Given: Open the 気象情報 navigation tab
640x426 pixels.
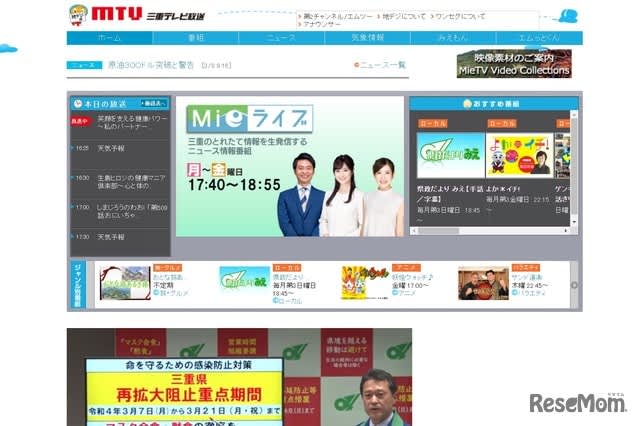Looking at the screenshot, I should 367,38.
